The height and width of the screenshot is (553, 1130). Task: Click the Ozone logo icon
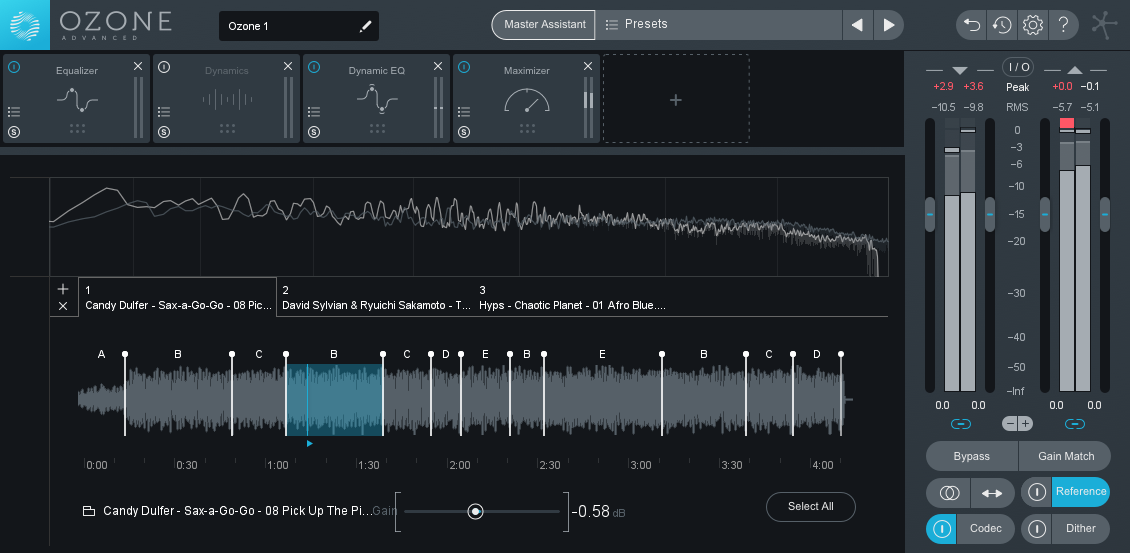tap(25, 25)
